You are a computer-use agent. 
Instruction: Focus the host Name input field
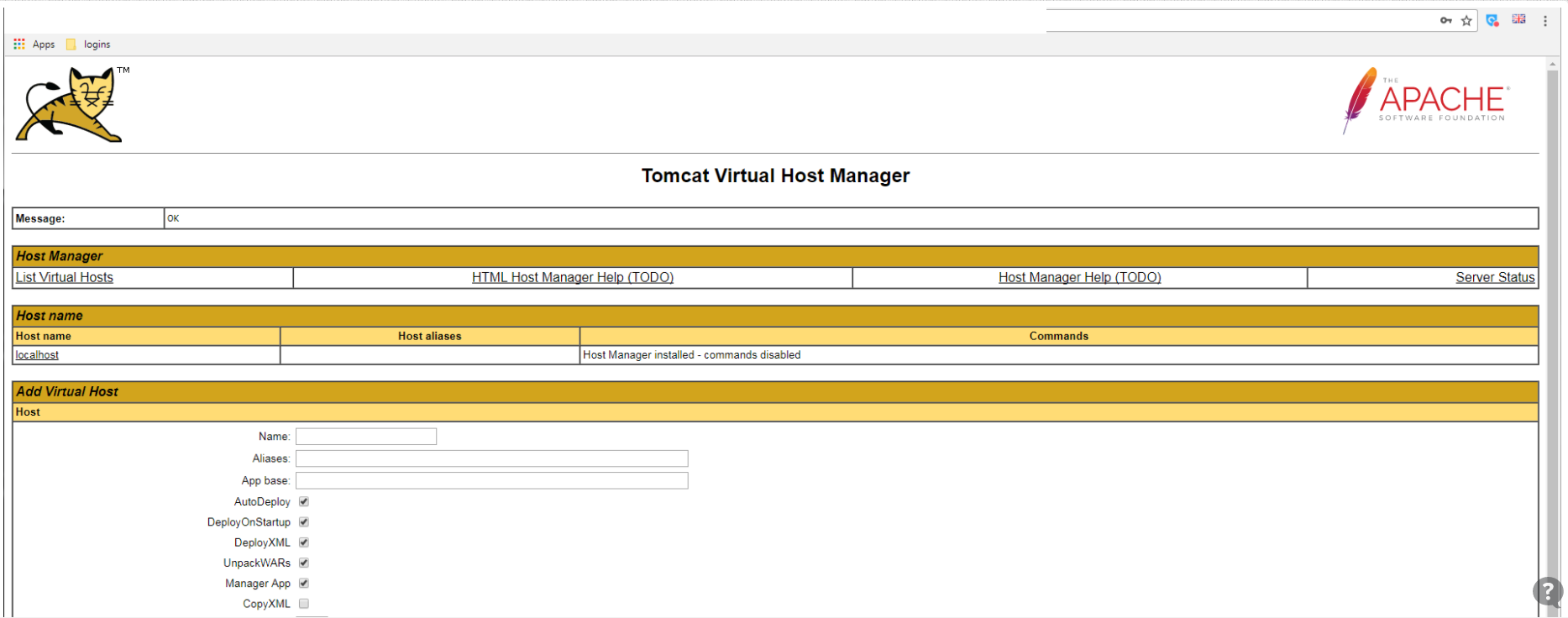point(366,437)
